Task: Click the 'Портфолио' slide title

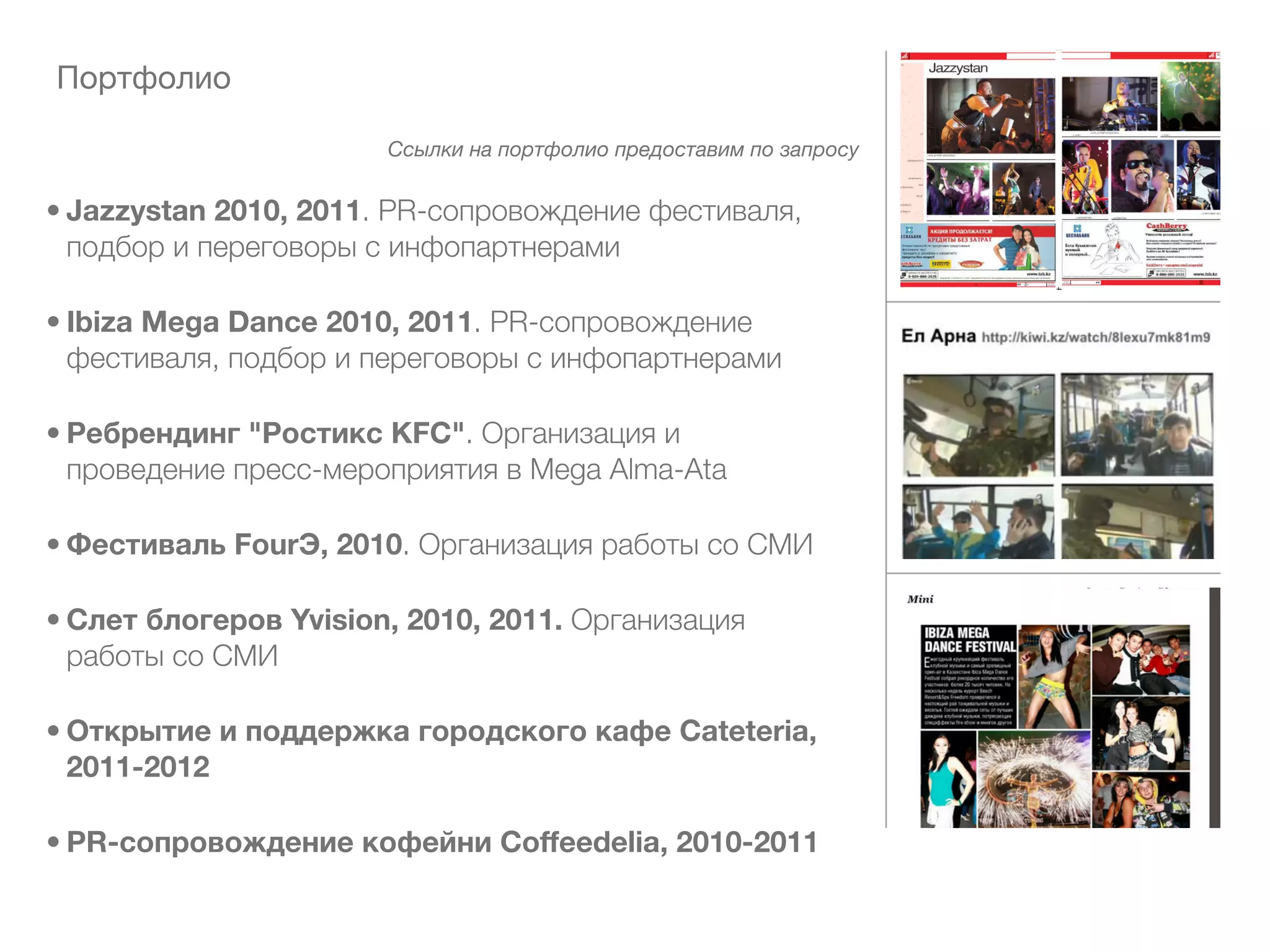Action: tap(143, 79)
